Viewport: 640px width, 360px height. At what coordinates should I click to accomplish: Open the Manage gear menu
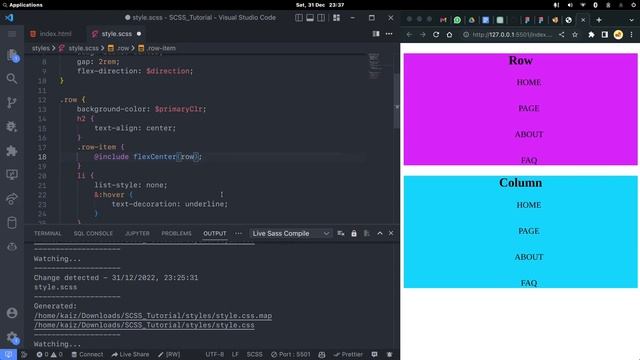(x=12, y=337)
